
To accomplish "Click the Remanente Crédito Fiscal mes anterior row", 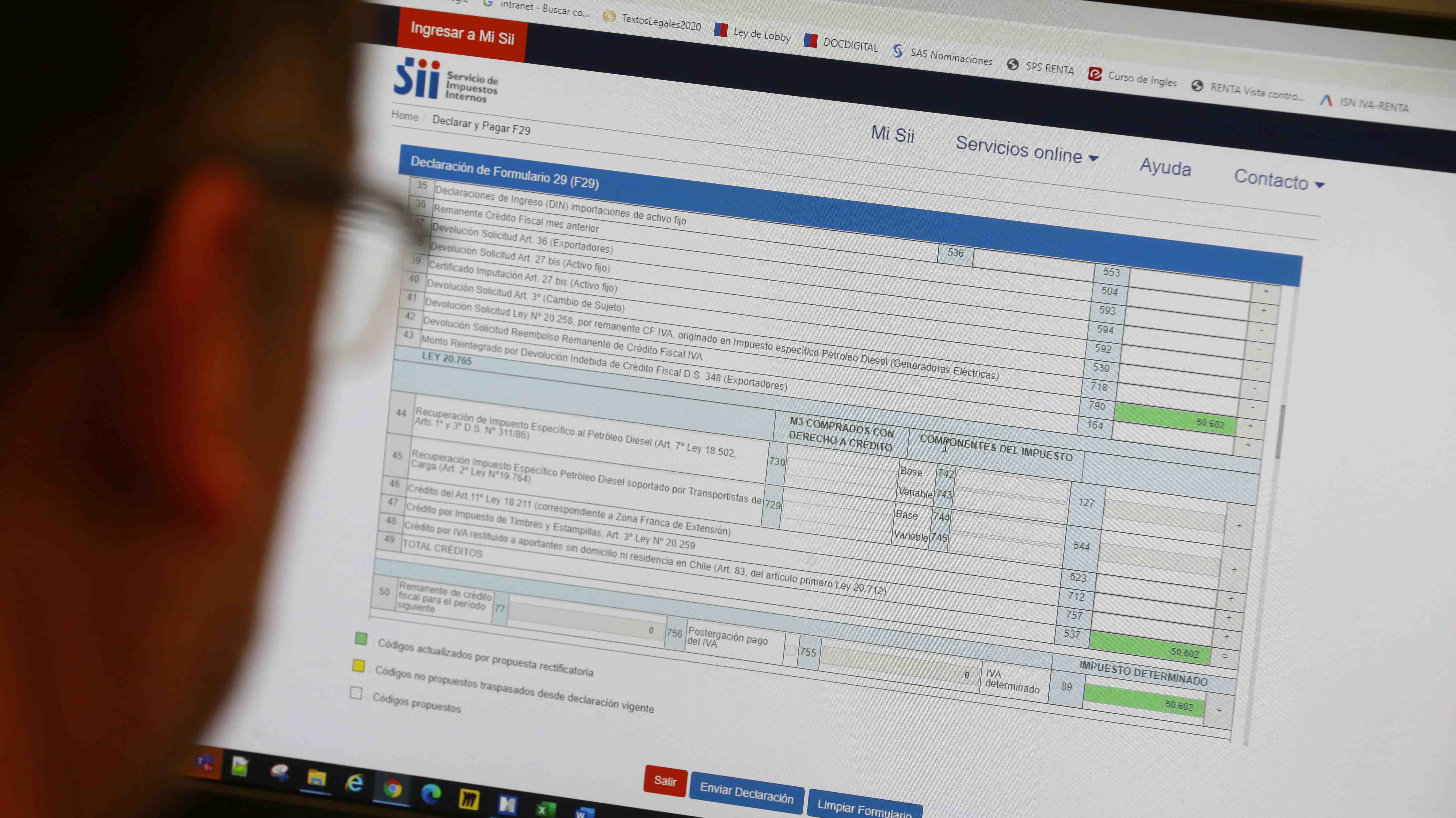I will click(516, 218).
